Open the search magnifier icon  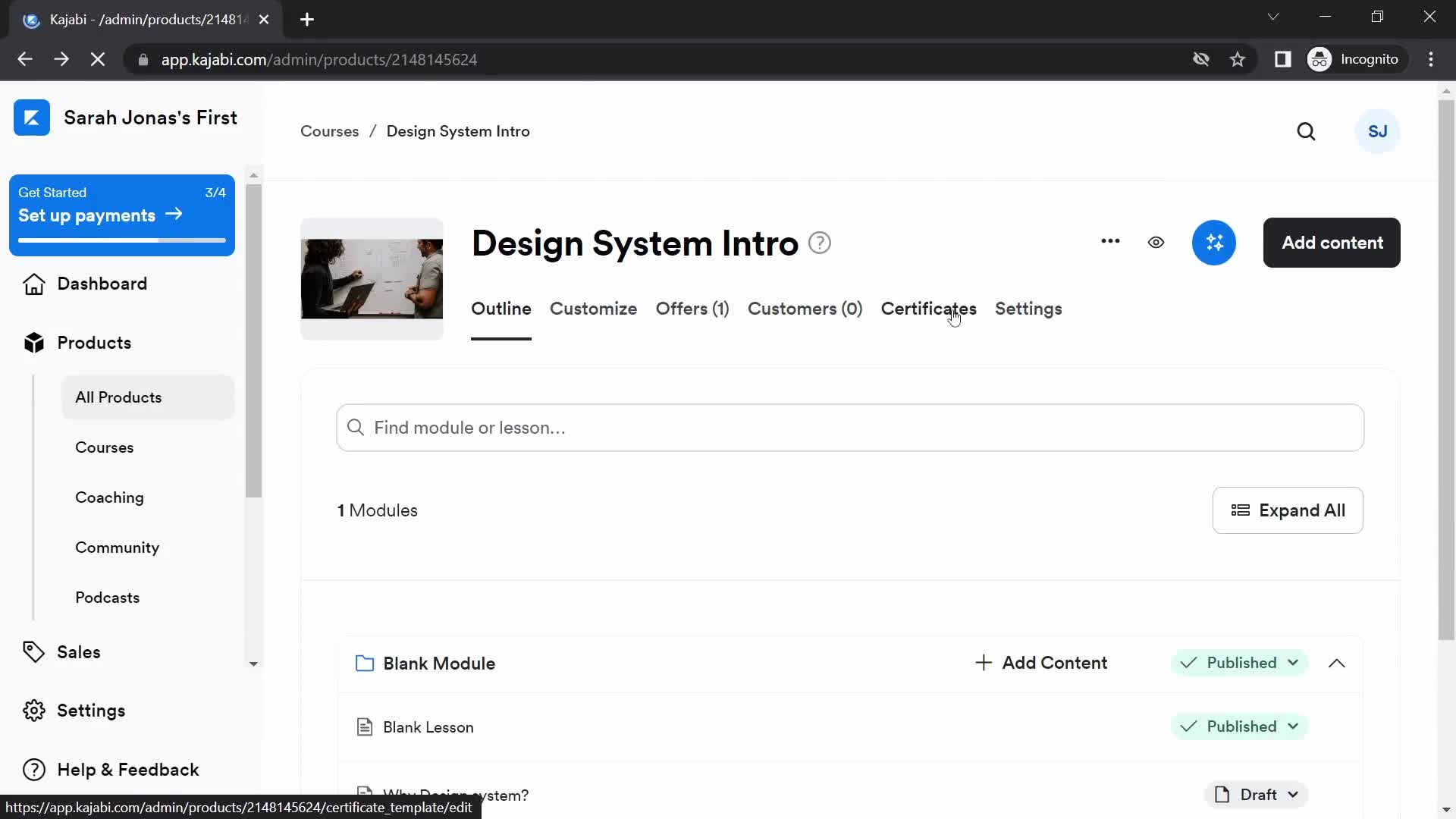[x=1307, y=131]
